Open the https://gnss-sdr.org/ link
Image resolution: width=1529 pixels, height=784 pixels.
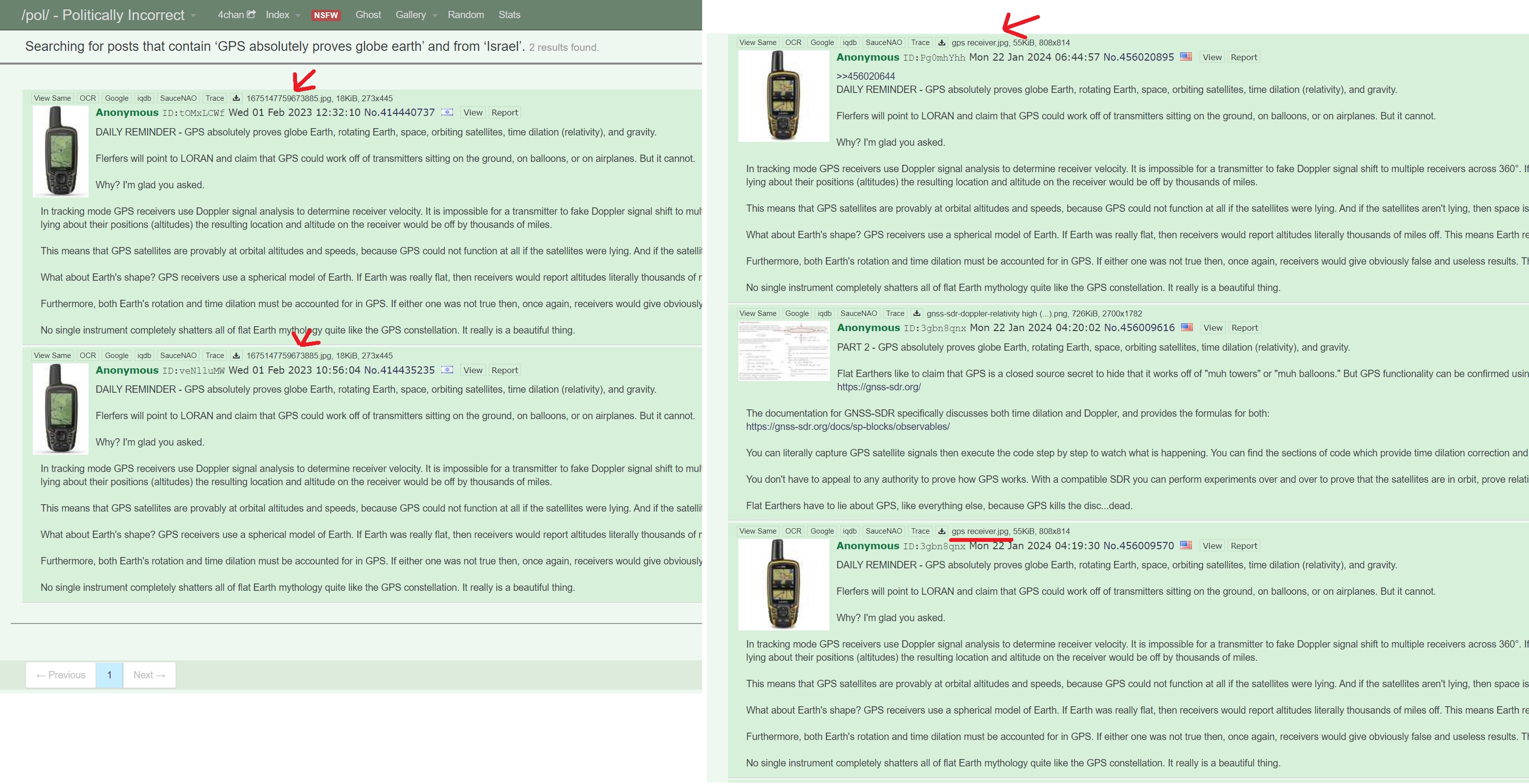click(878, 387)
